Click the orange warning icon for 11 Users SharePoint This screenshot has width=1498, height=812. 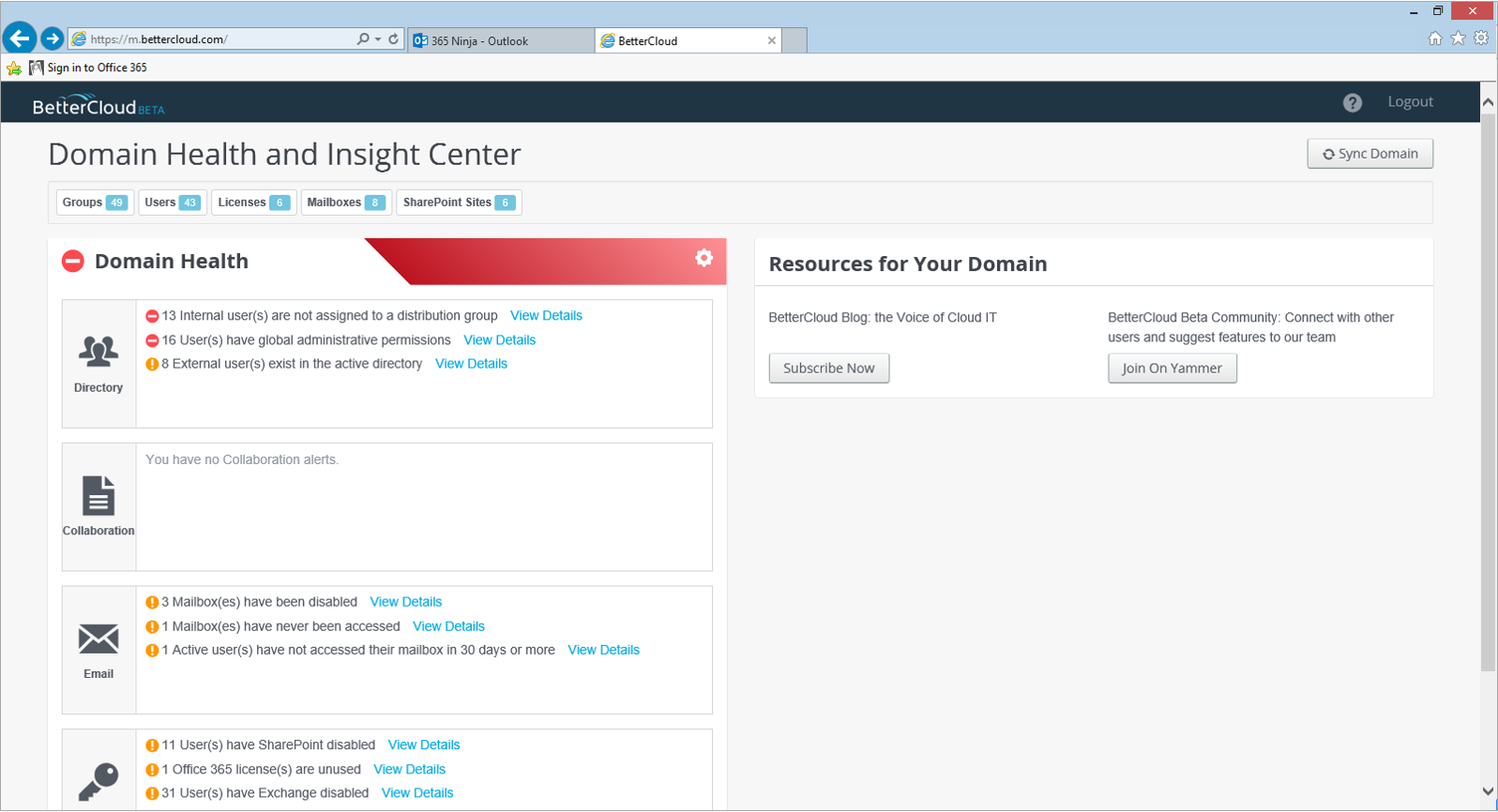point(152,745)
